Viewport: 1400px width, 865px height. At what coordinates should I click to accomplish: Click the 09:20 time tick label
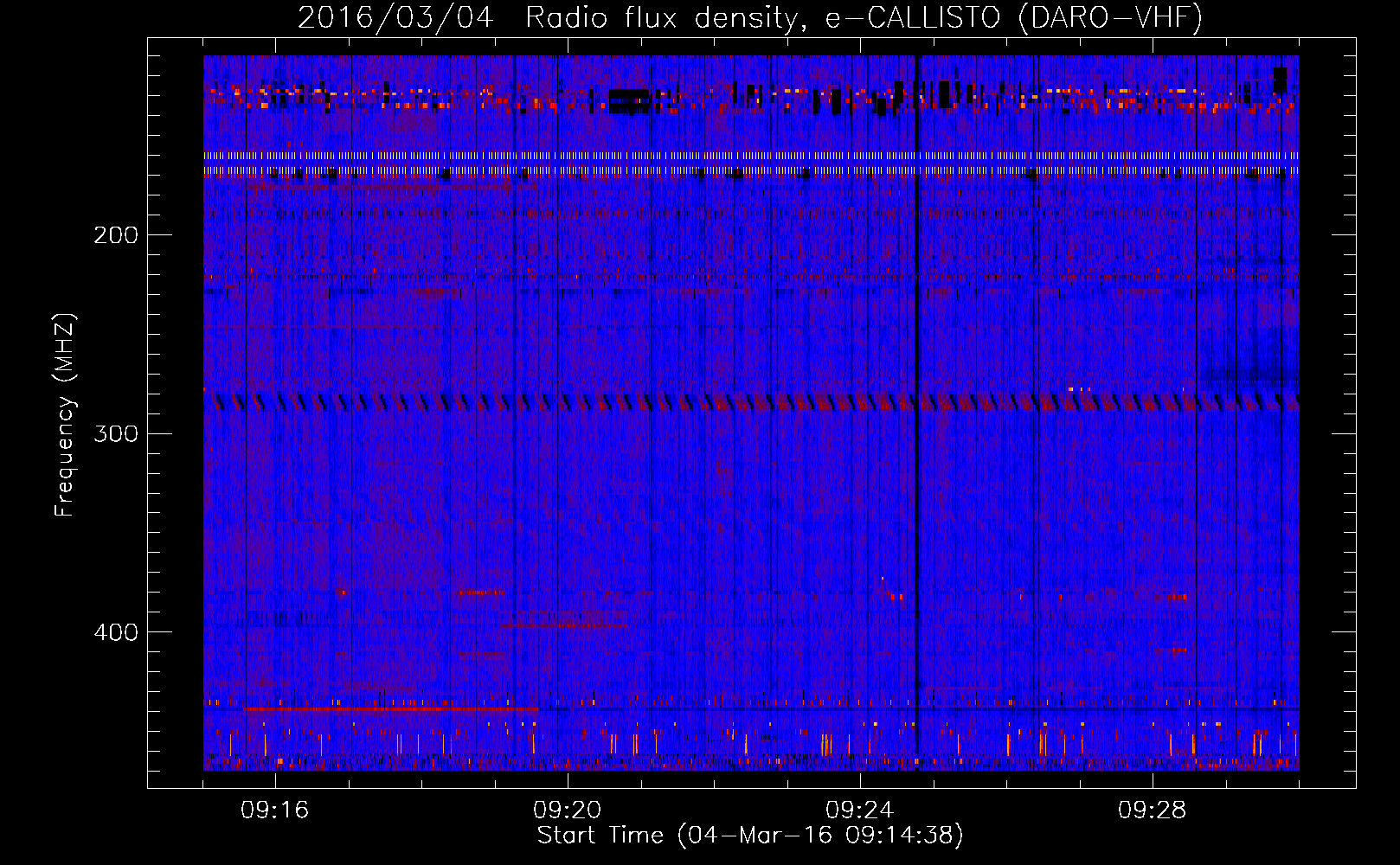click(x=568, y=811)
